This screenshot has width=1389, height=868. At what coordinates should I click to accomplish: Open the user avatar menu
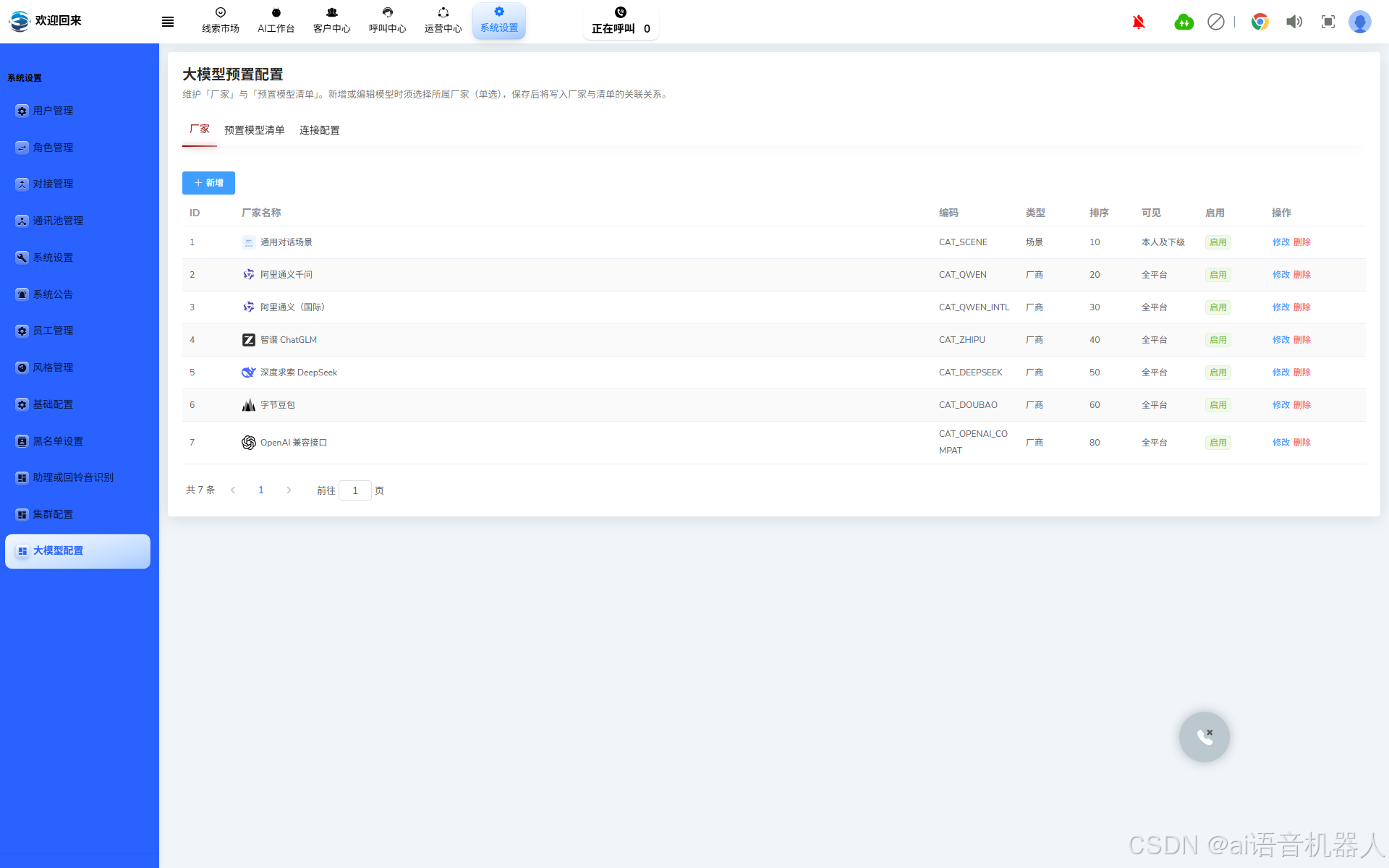1360,22
